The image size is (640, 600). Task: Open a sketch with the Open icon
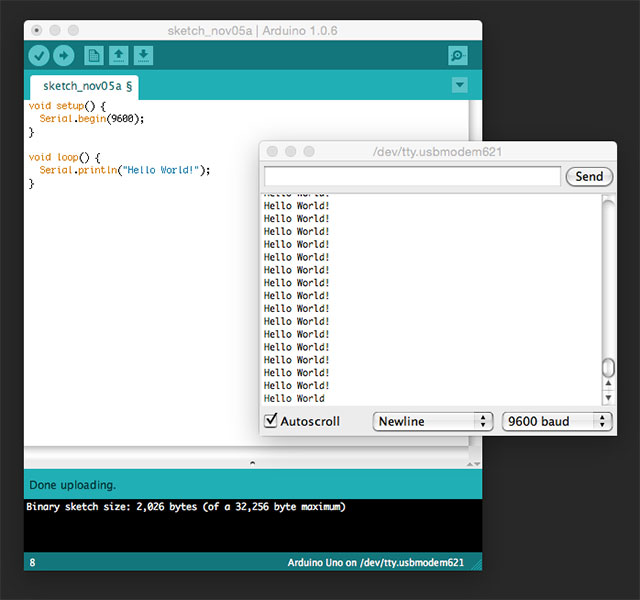118,56
